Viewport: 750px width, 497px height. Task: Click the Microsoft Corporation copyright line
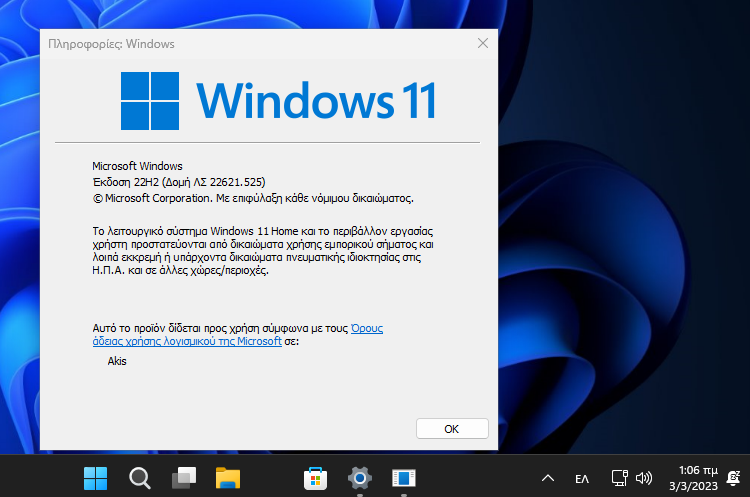253,198
